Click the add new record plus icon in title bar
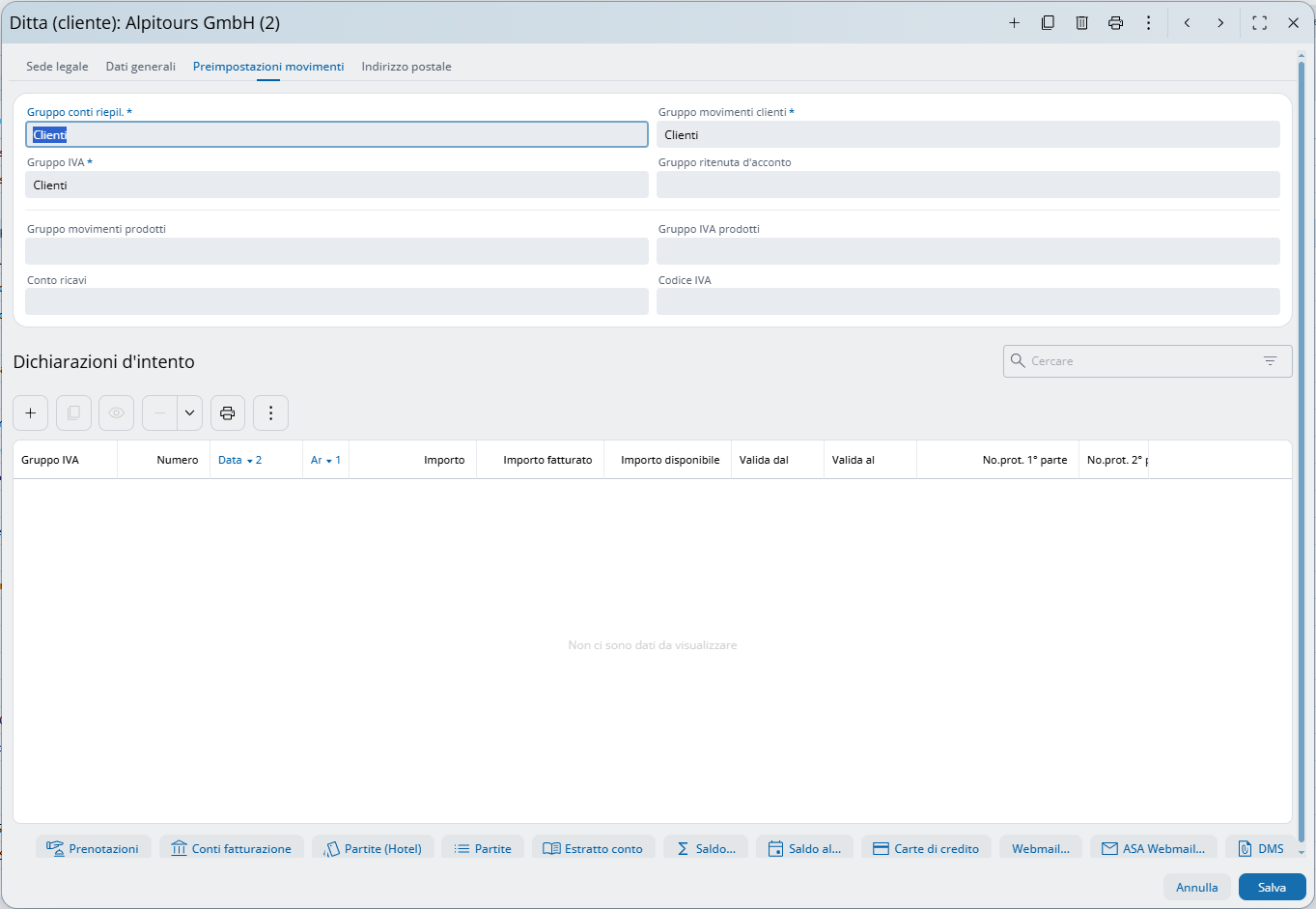1316x909 pixels. tap(1014, 23)
